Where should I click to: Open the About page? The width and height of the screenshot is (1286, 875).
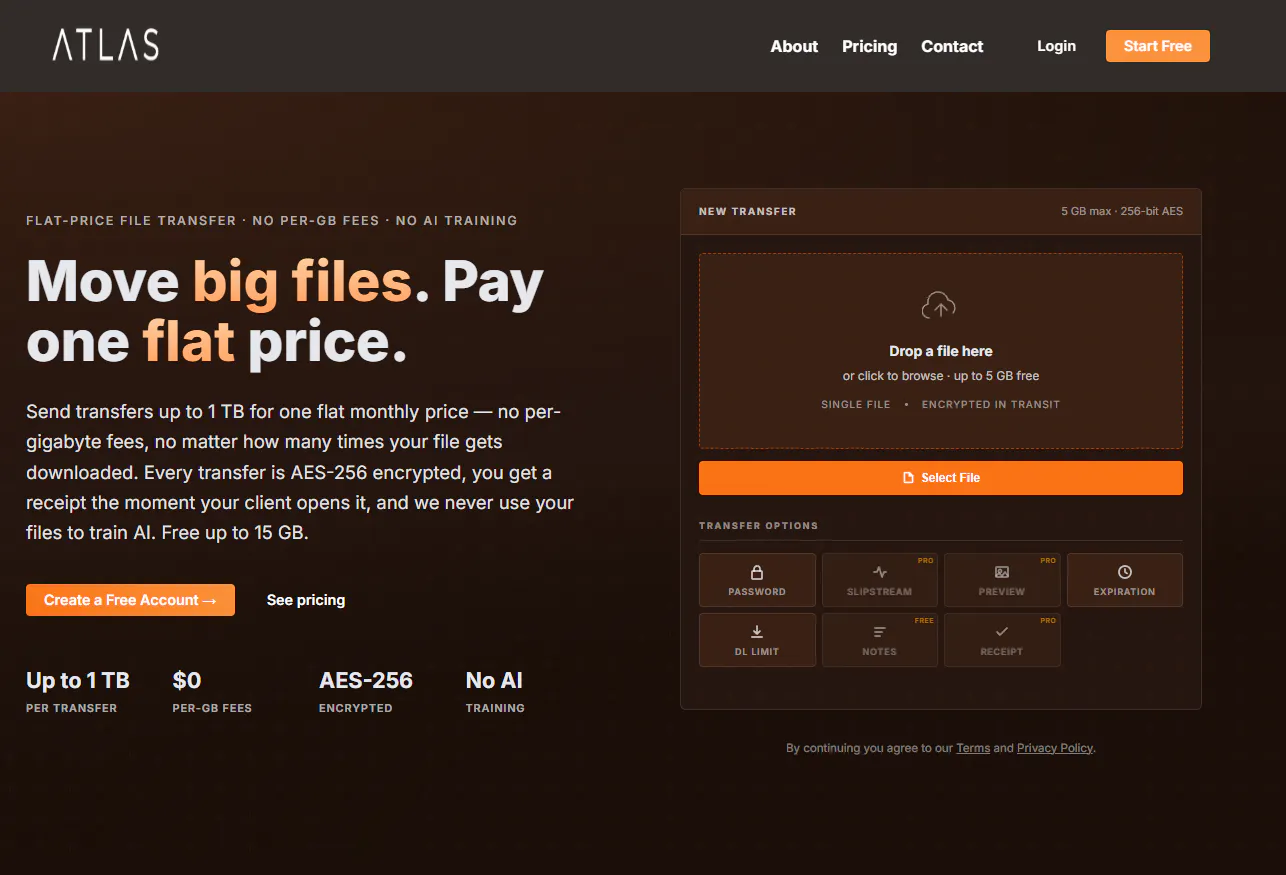pos(794,46)
